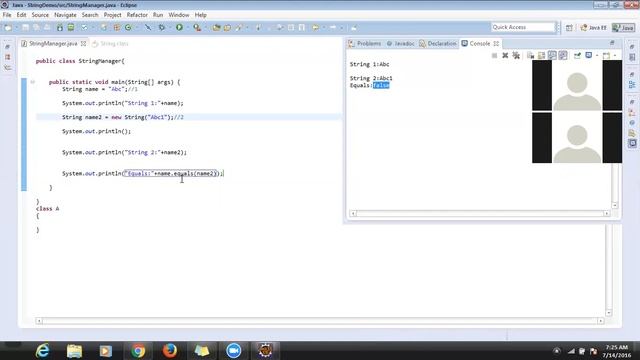The image size is (640, 360).
Task: Open the Run configurations dropdown arrow
Action: point(187,28)
